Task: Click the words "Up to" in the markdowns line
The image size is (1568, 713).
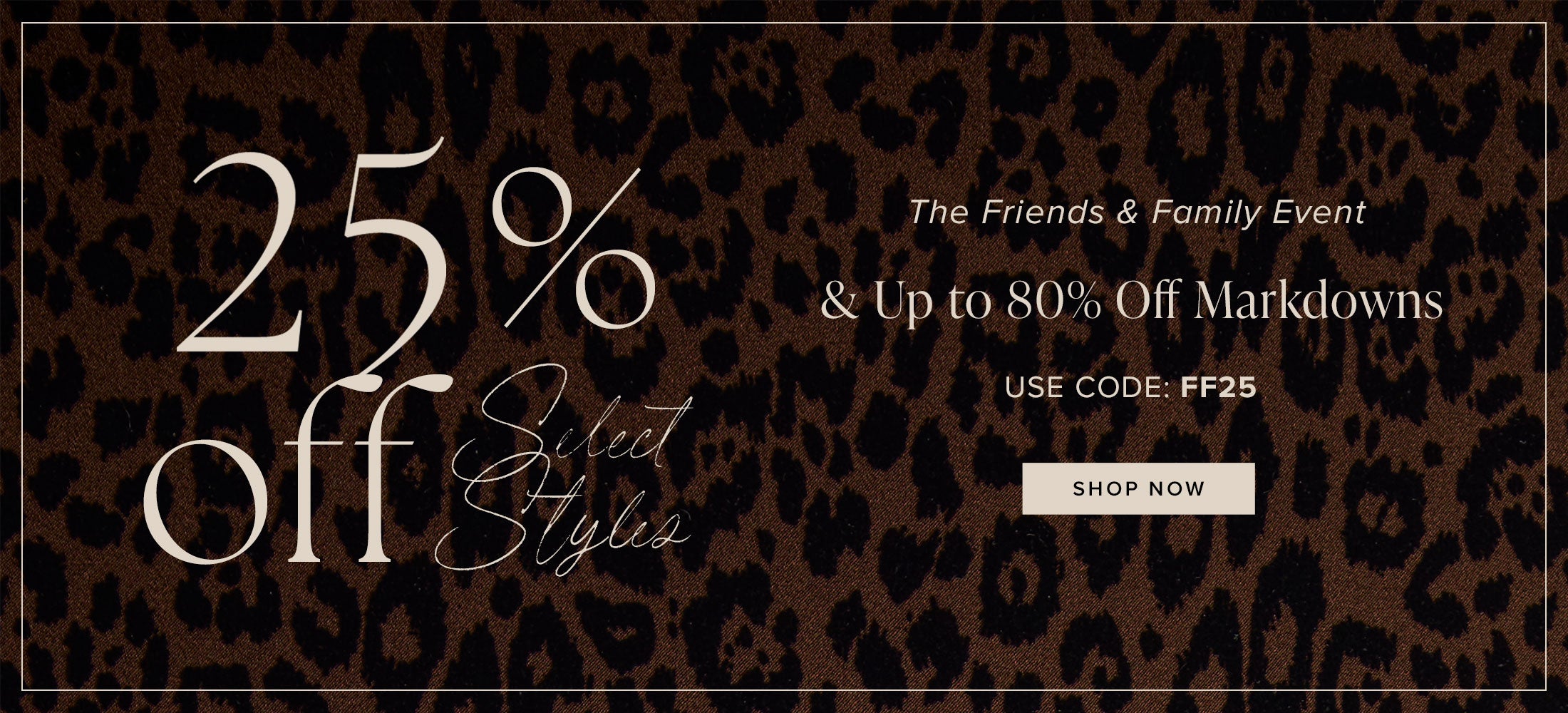Action: point(932,305)
